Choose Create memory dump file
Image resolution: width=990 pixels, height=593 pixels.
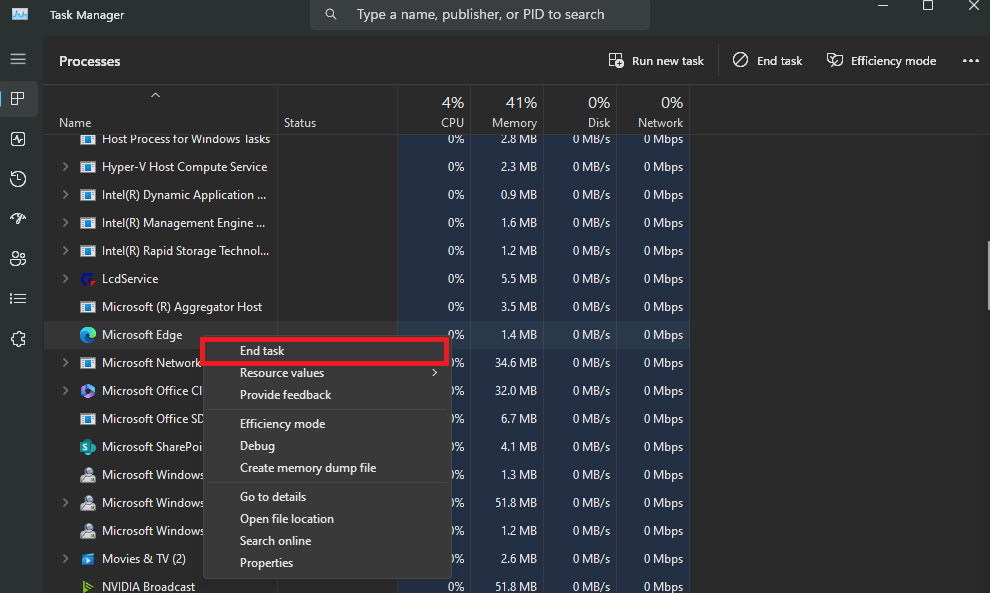coord(307,467)
